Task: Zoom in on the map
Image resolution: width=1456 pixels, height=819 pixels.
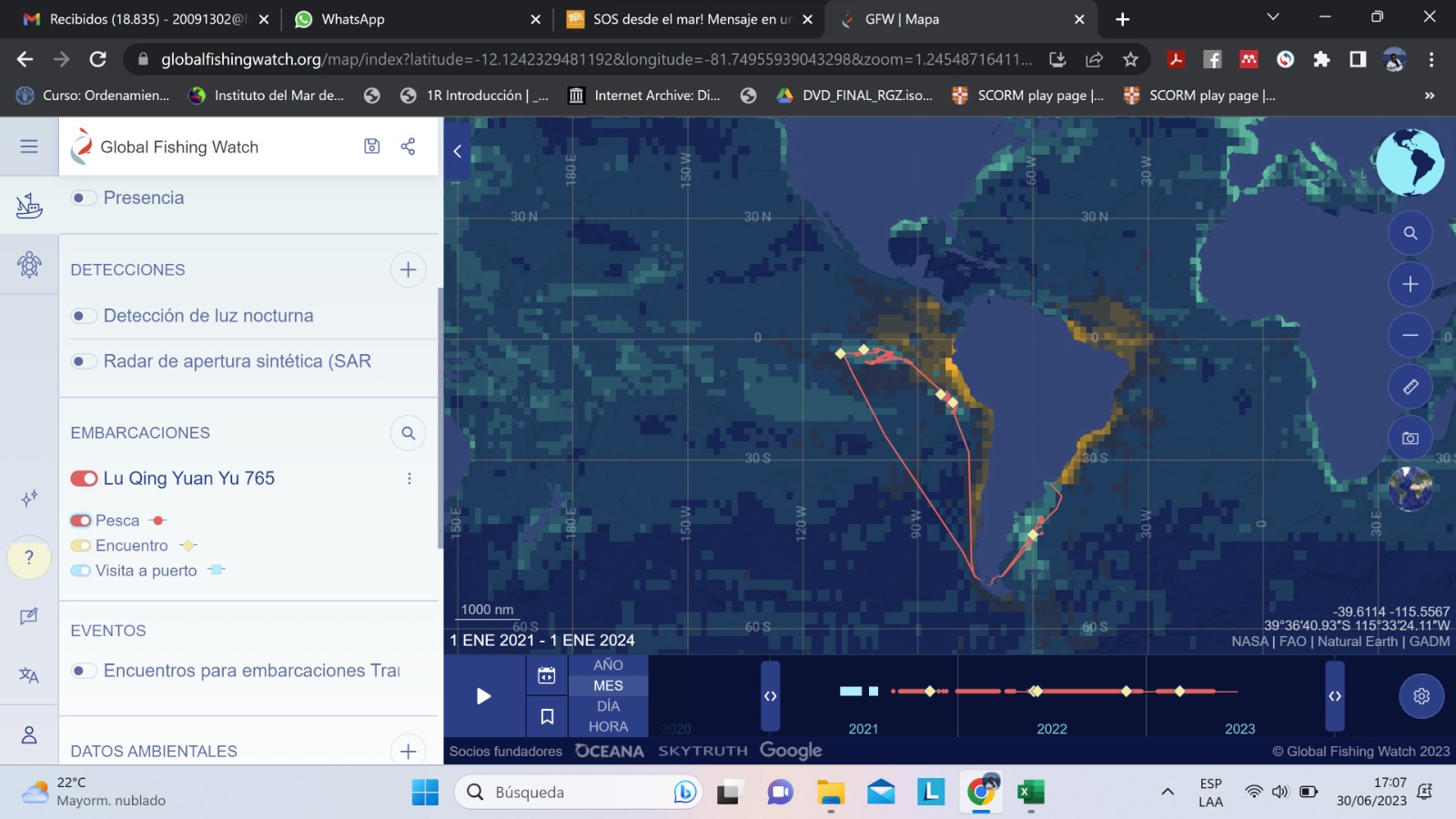Action: click(x=1410, y=284)
